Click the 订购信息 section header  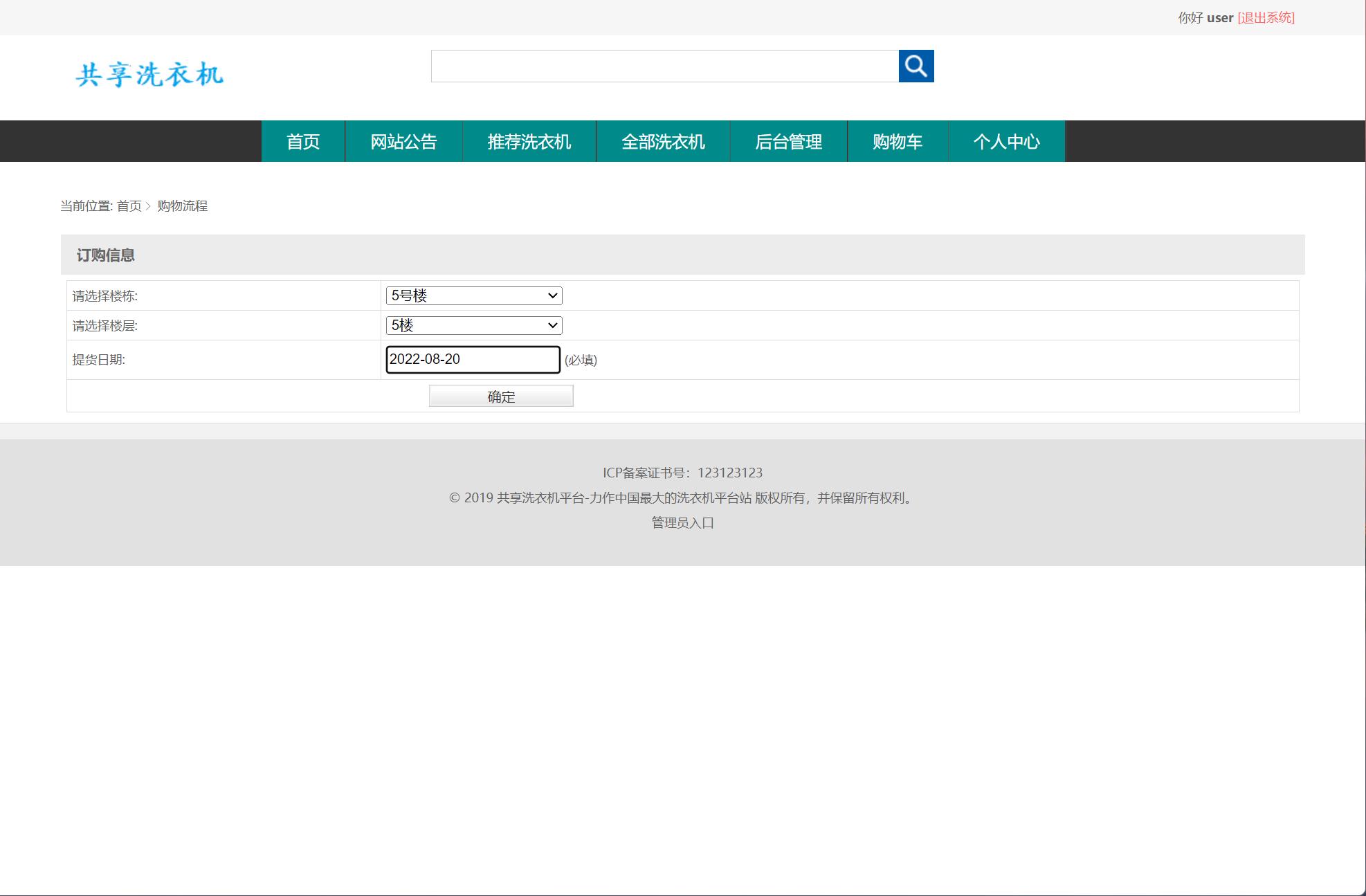coord(106,255)
